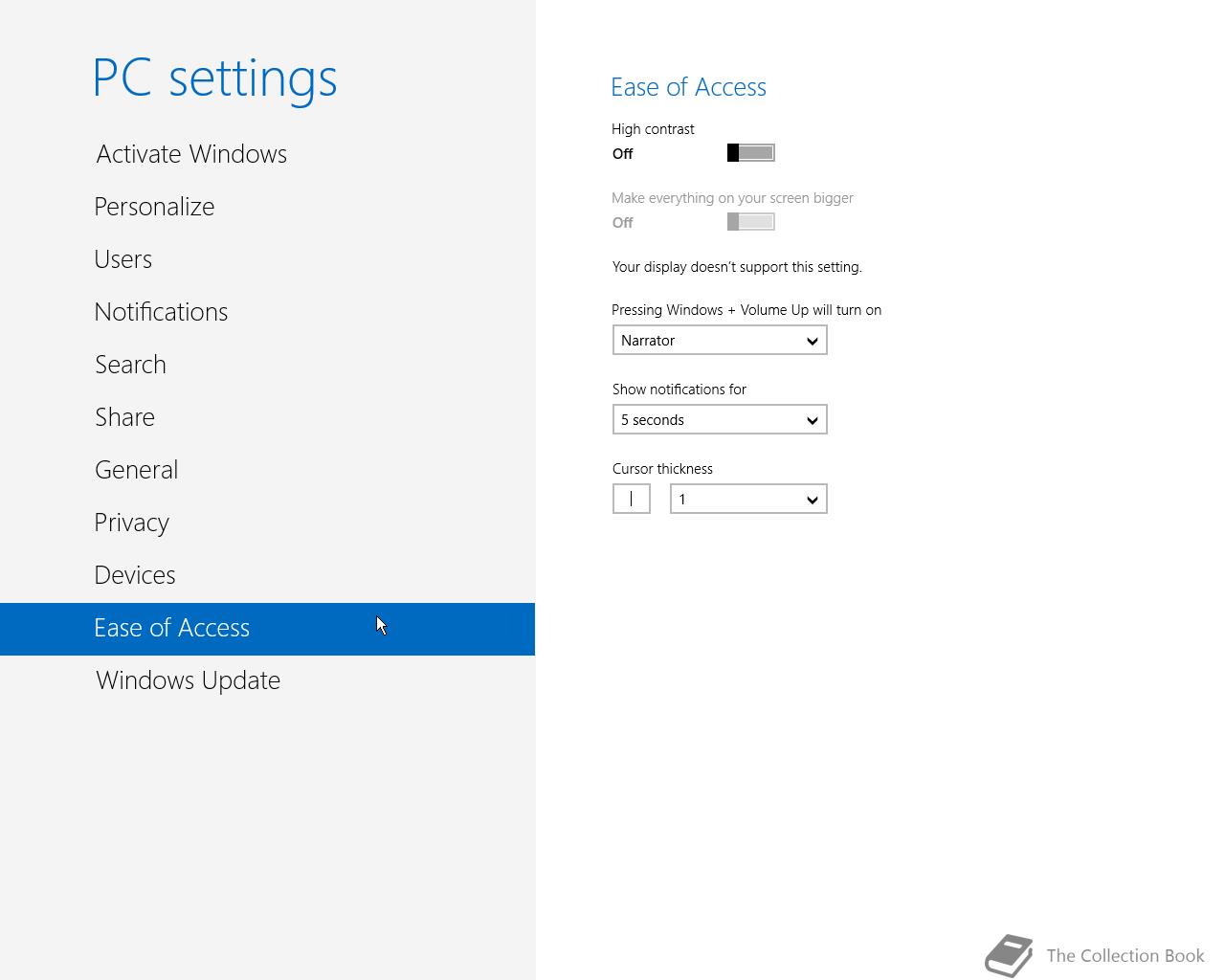The image size is (1225, 980).
Task: Toggle Make everything on your screen bigger
Action: pyautogui.click(x=751, y=222)
